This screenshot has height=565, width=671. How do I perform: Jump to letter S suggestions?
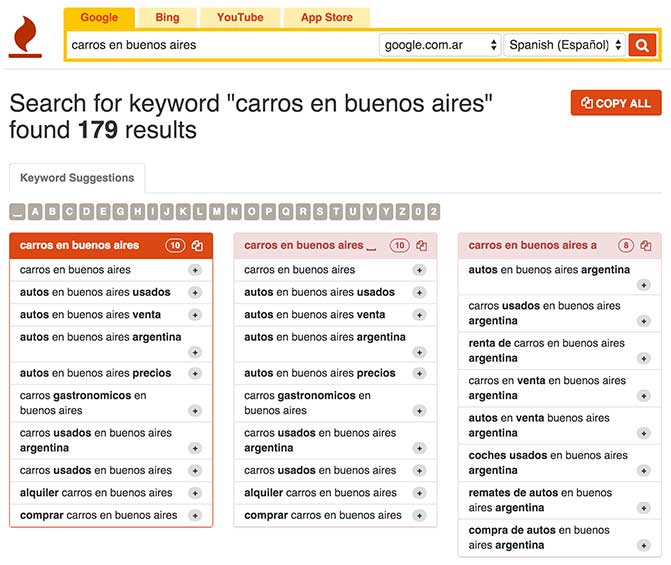click(320, 212)
